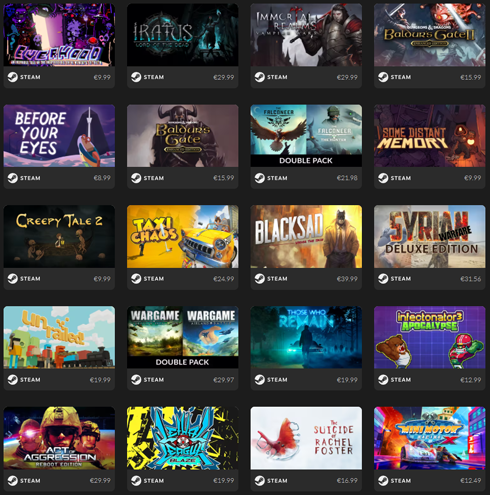
Task: Open the Wargame Double Pack thumbnail
Action: point(183,337)
